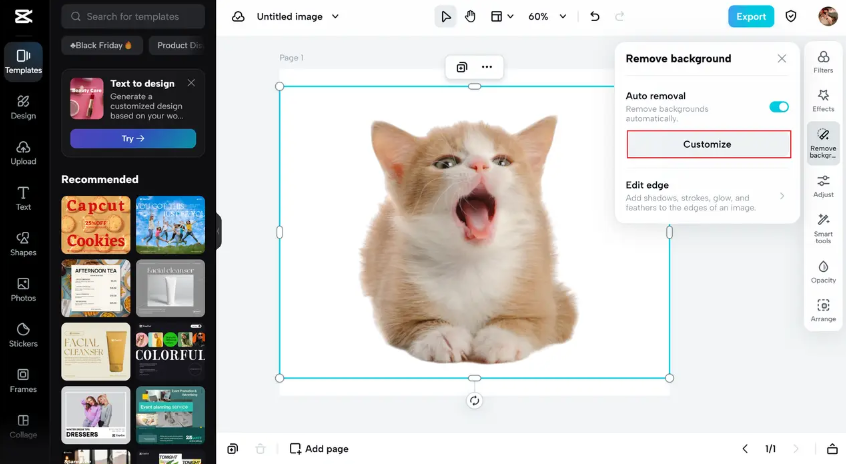Open the Effects panel
Viewport: 846px width, 464px height.
click(823, 100)
